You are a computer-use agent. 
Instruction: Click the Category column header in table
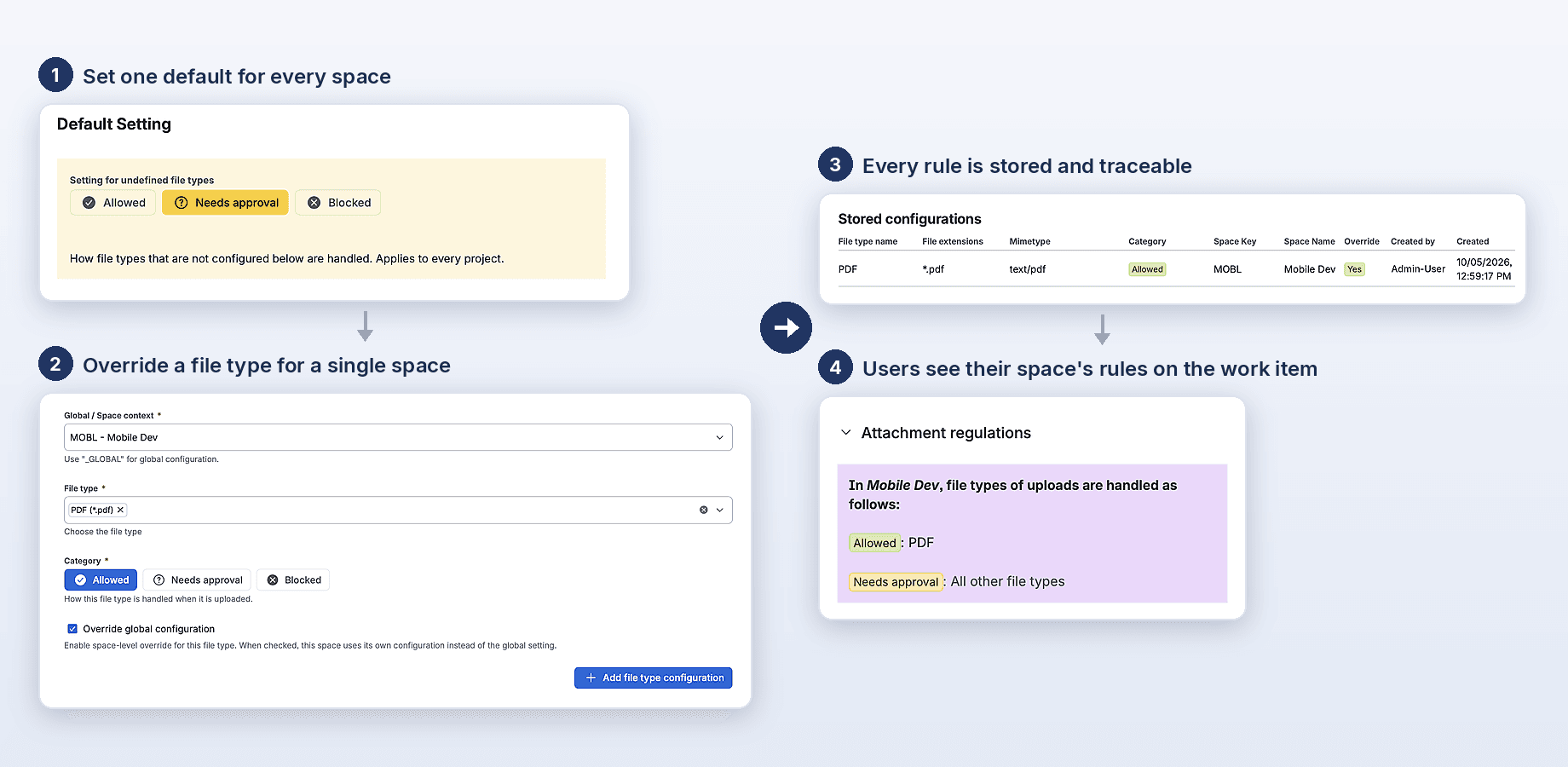coord(1147,241)
